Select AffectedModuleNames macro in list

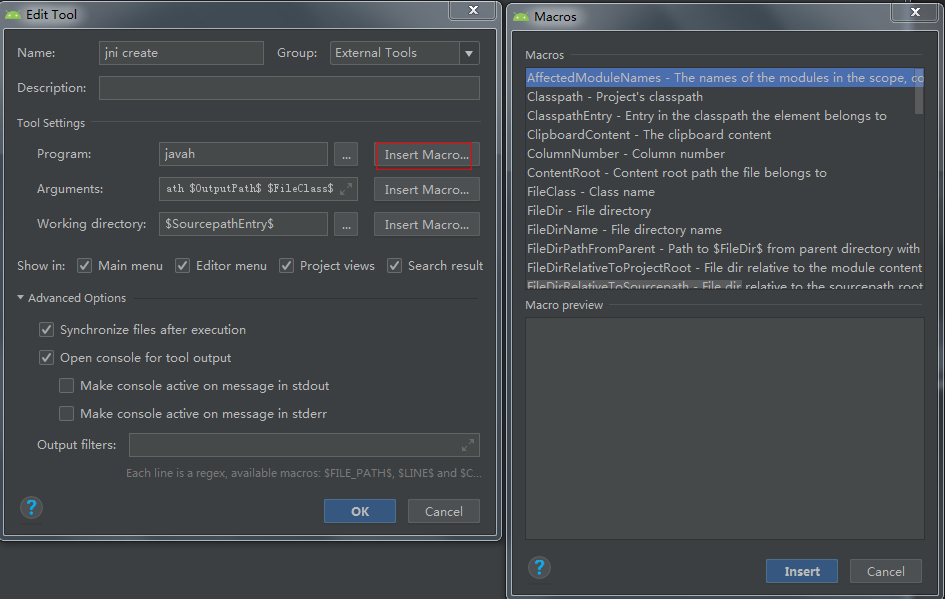point(724,78)
